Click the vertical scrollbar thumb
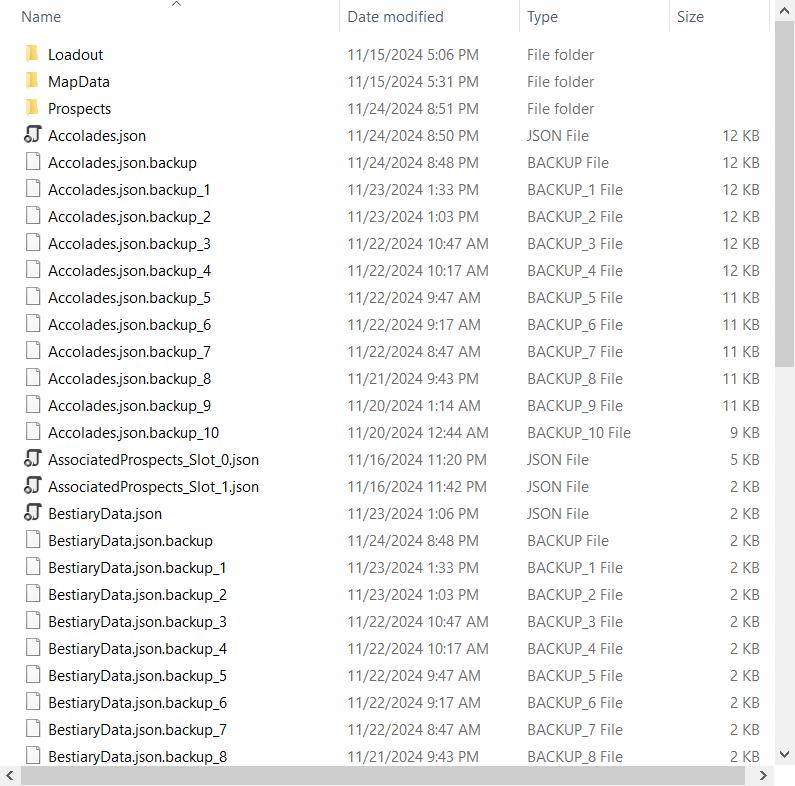The height and width of the screenshot is (786, 795). pyautogui.click(x=784, y=194)
